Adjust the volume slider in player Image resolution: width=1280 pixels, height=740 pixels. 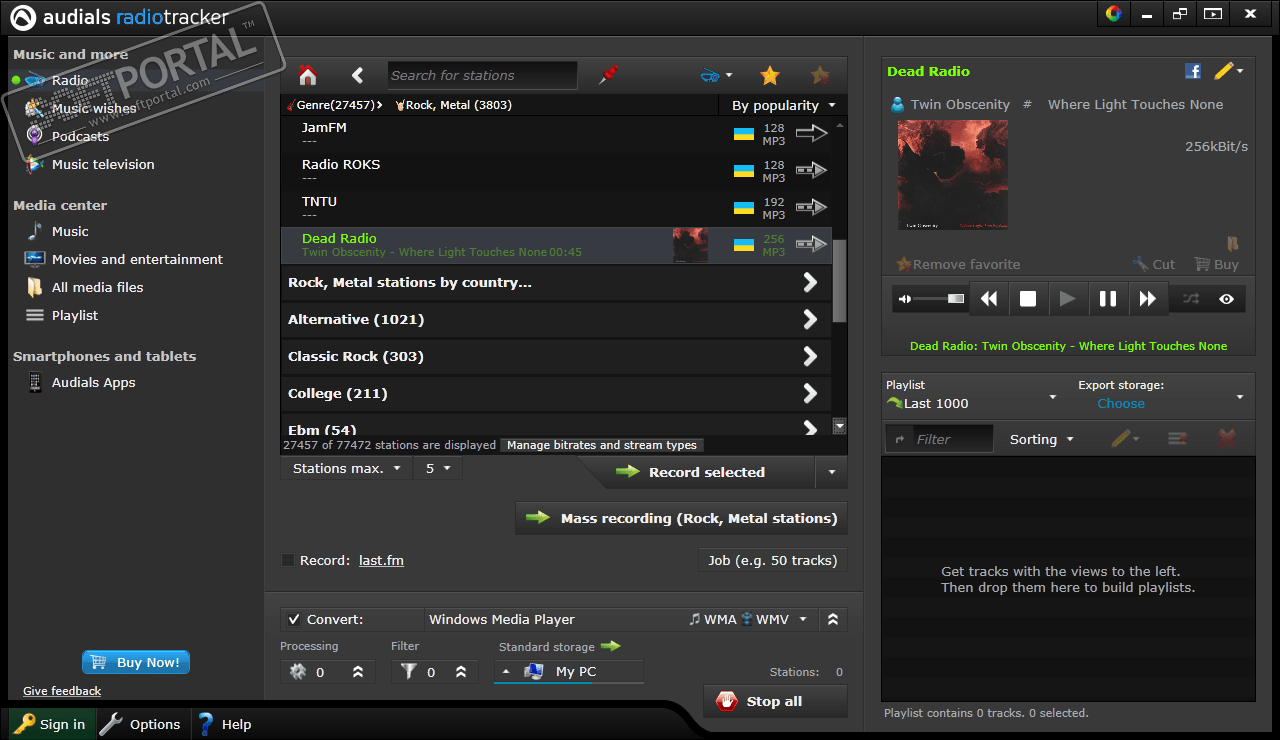point(940,299)
